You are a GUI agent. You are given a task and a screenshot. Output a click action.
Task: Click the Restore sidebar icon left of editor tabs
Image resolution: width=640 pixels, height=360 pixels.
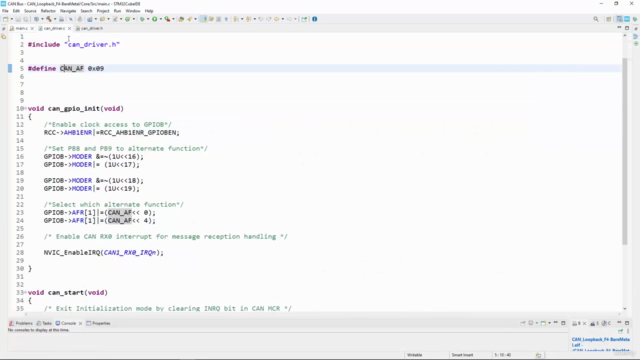[4, 29]
